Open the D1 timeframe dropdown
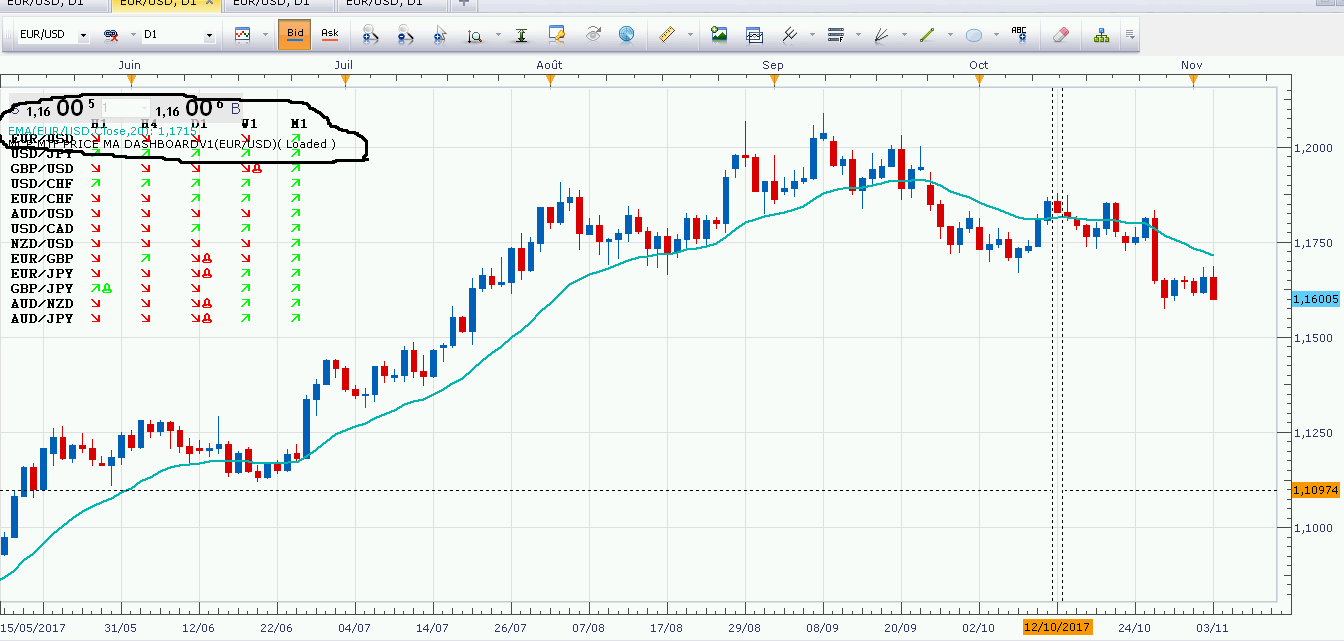This screenshot has width=1344, height=641. click(x=208, y=35)
